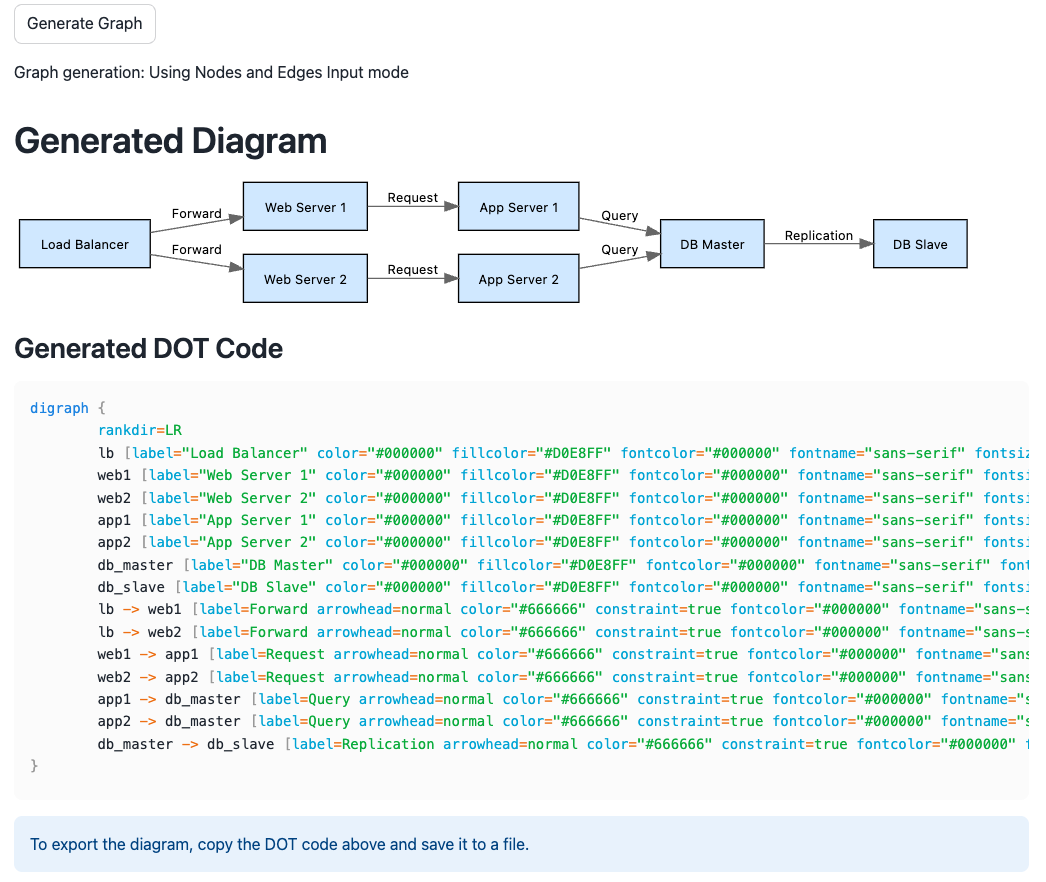
Task: Click the 'web1 -> app1' edge code line
Action: pyautogui.click(x=563, y=654)
